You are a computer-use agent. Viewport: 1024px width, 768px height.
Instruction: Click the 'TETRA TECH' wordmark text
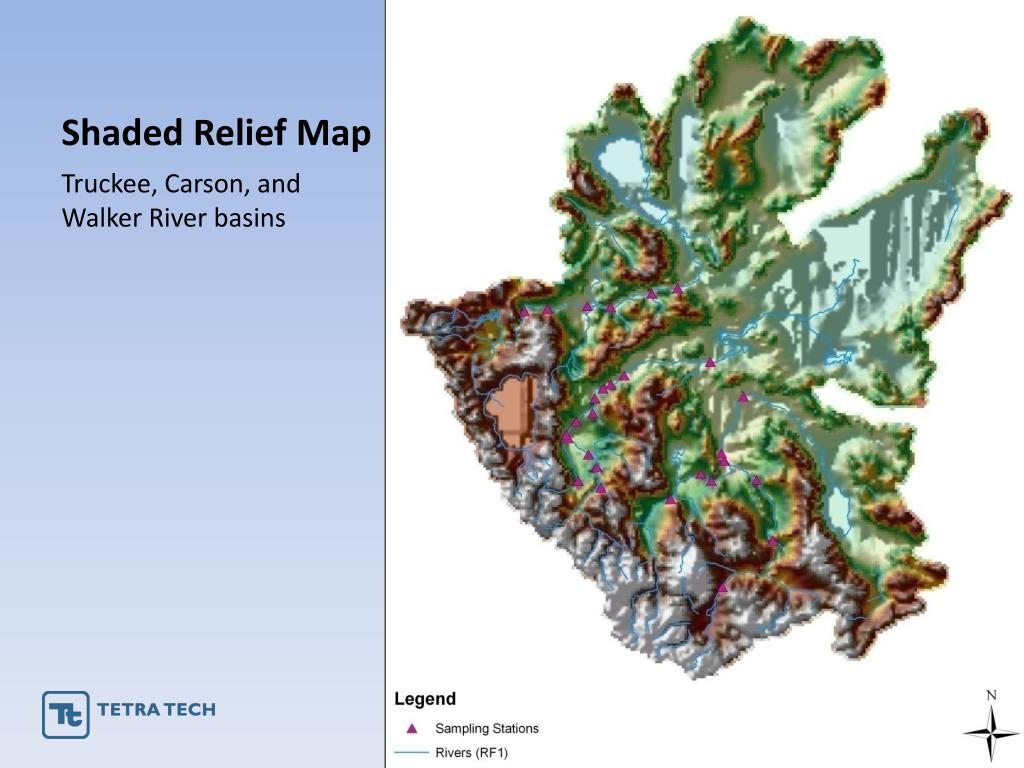coord(156,709)
